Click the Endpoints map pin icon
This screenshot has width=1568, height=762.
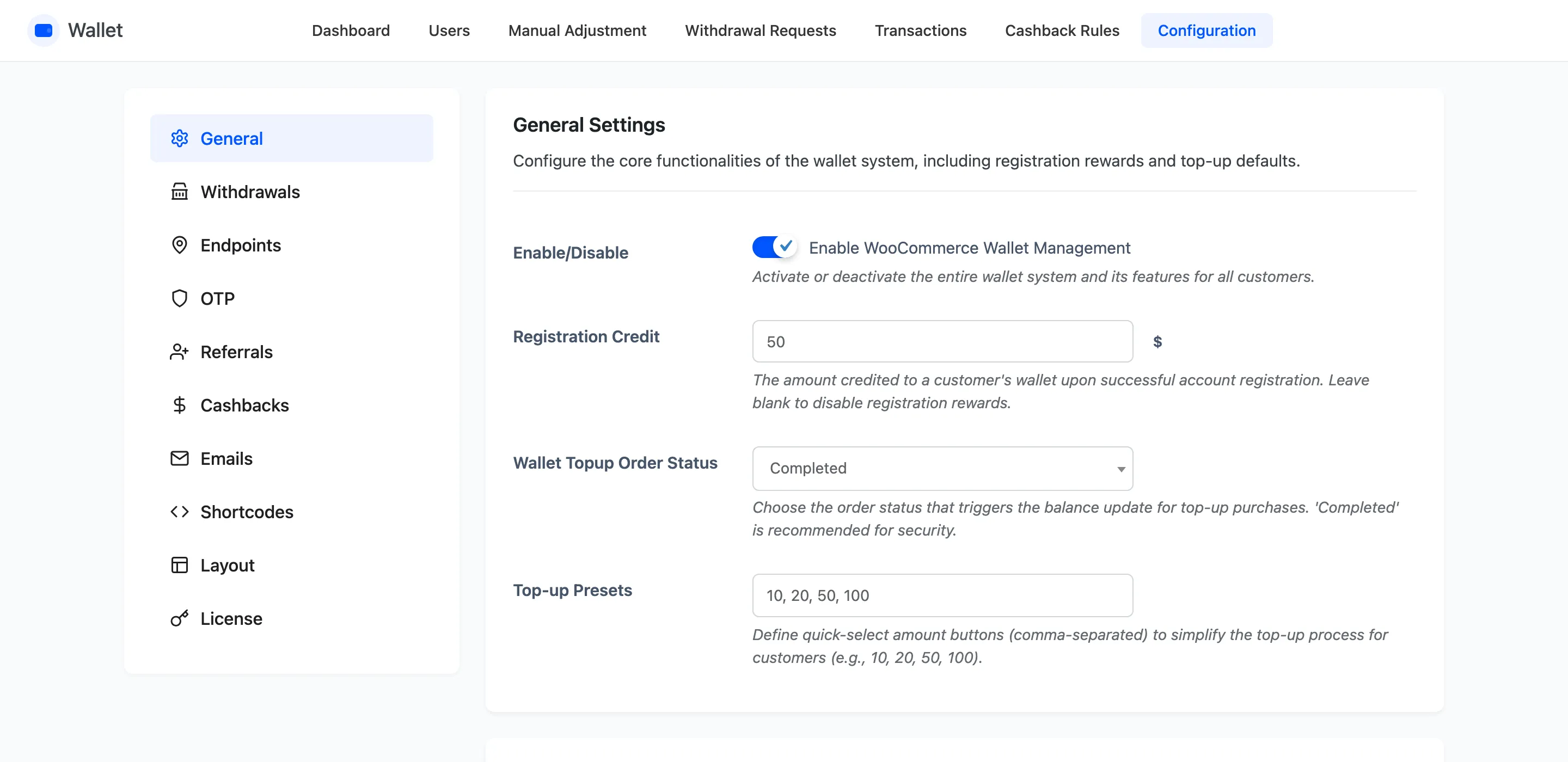coord(179,245)
